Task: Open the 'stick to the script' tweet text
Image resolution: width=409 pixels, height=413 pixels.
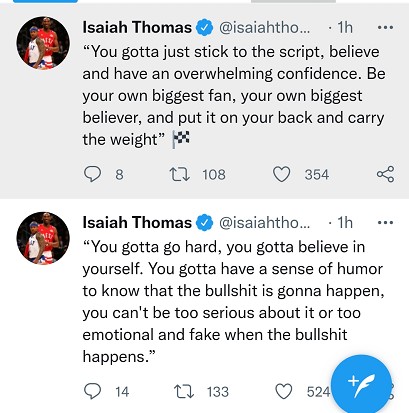Action: (x=233, y=96)
